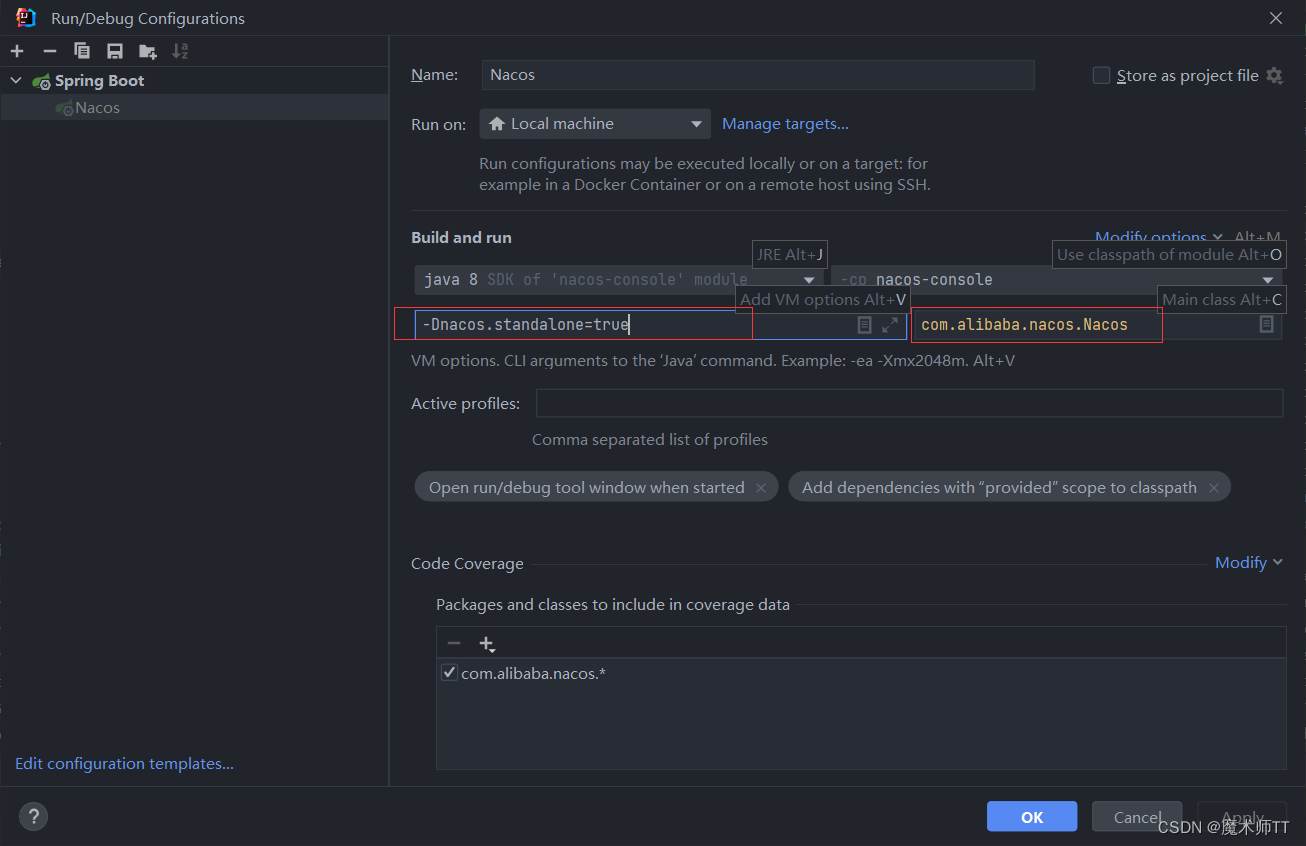The height and width of the screenshot is (846, 1306).
Task: Remove 'Open run/debug tool window when started' chip
Action: pyautogui.click(x=761, y=488)
